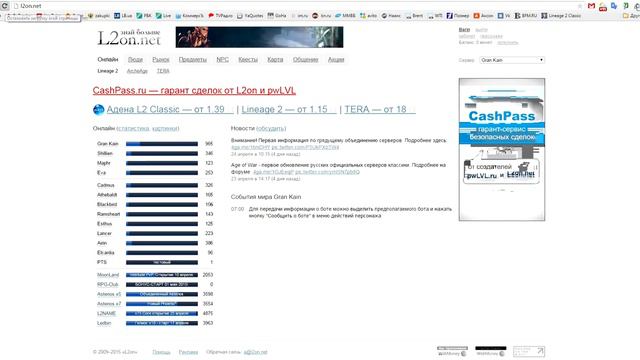This screenshot has width=640, height=360.
Task: Click the blue globe icon beside Адена L2 Classic
Action: [98, 109]
